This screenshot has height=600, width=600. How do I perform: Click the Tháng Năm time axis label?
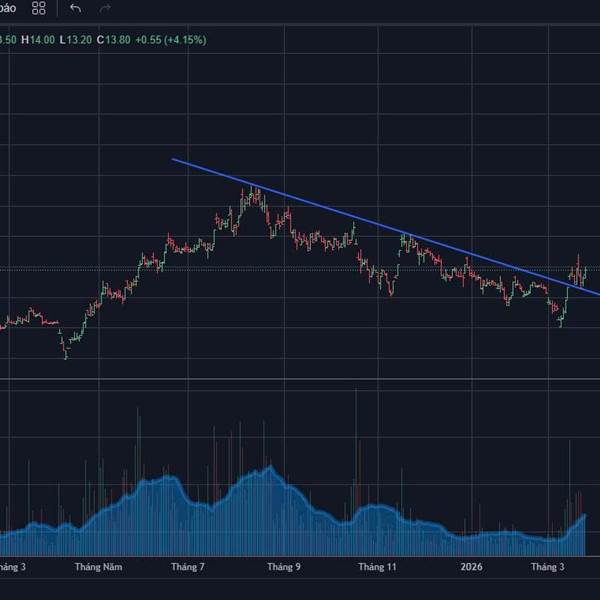(x=98, y=567)
